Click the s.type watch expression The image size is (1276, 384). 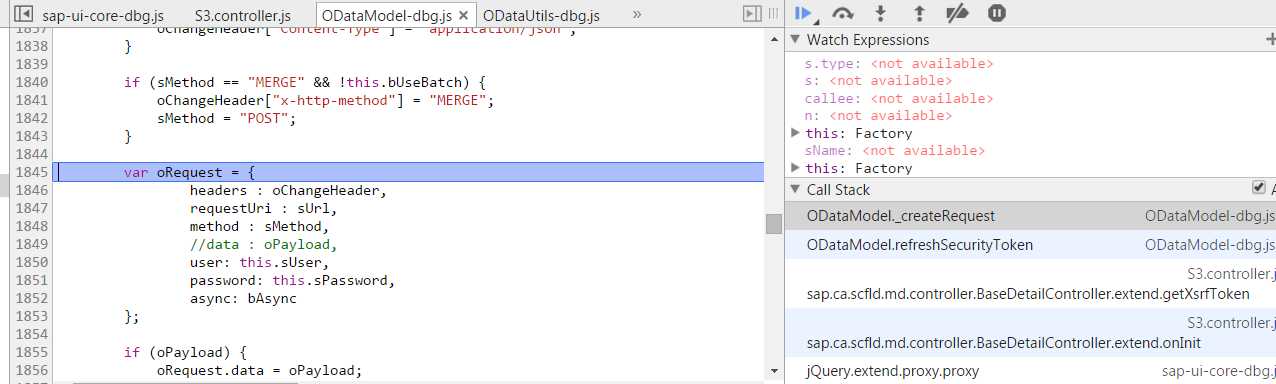899,63
